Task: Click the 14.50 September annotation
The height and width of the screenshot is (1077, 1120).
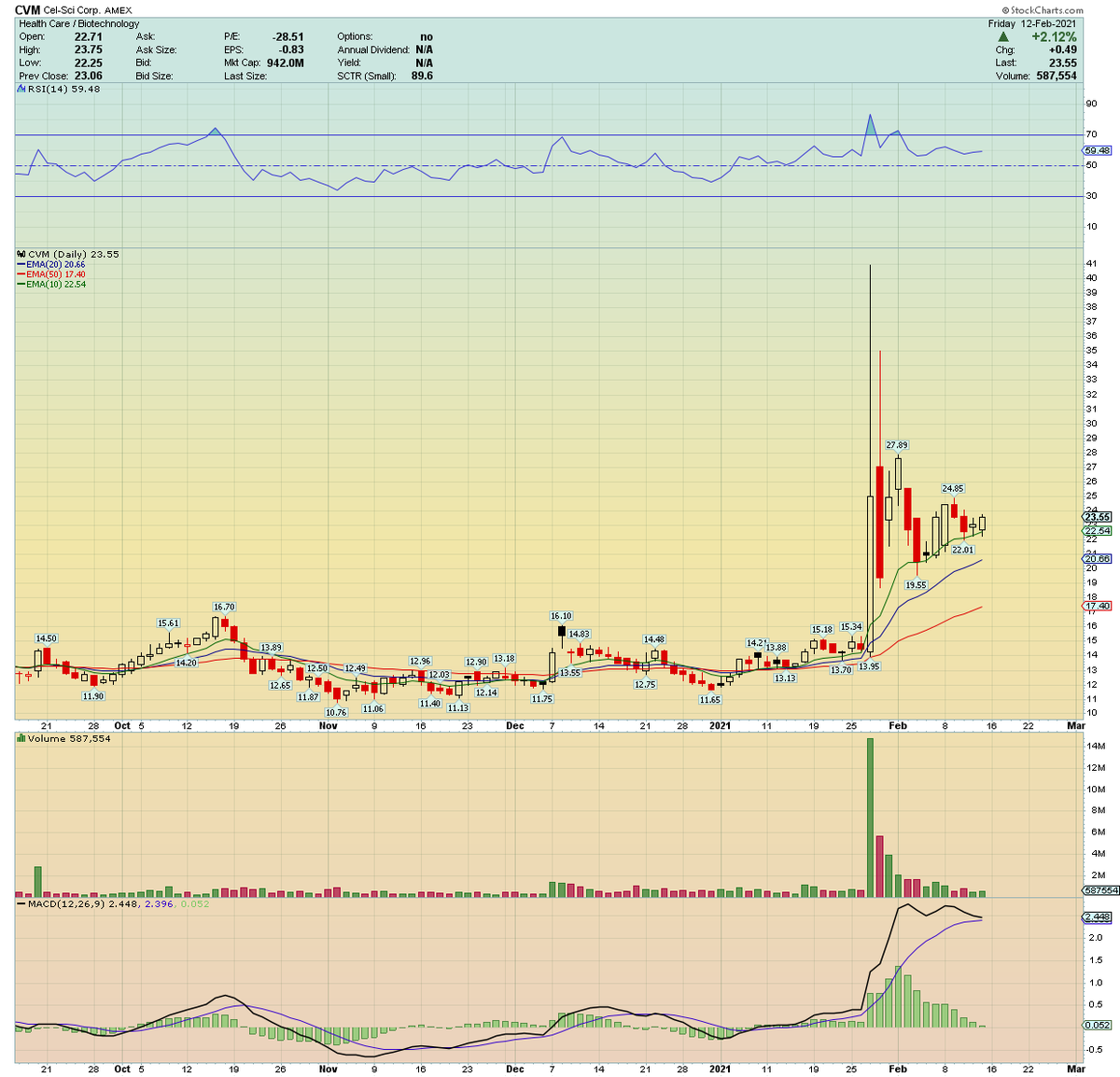Action: coord(47,638)
